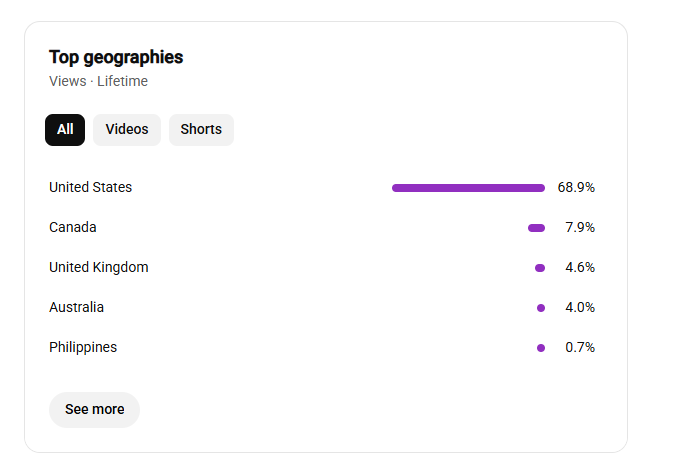The width and height of the screenshot is (693, 475).
Task: Open the See more button
Action: [95, 410]
